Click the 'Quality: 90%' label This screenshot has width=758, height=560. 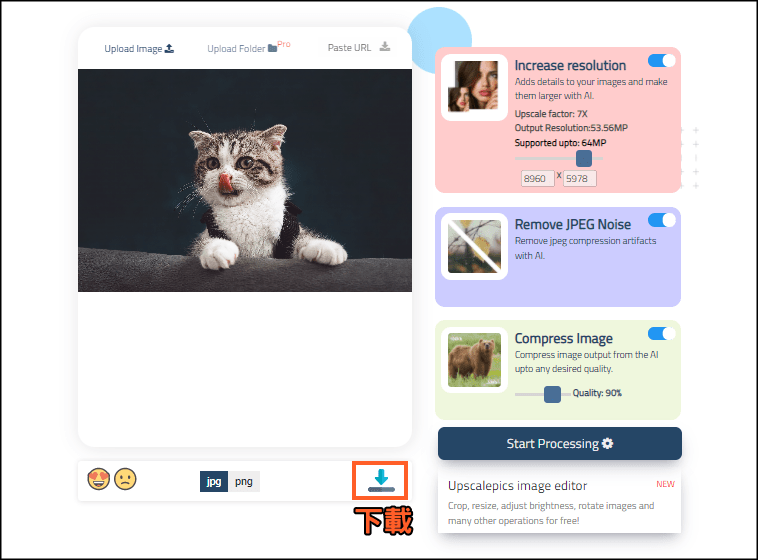pyautogui.click(x=597, y=393)
